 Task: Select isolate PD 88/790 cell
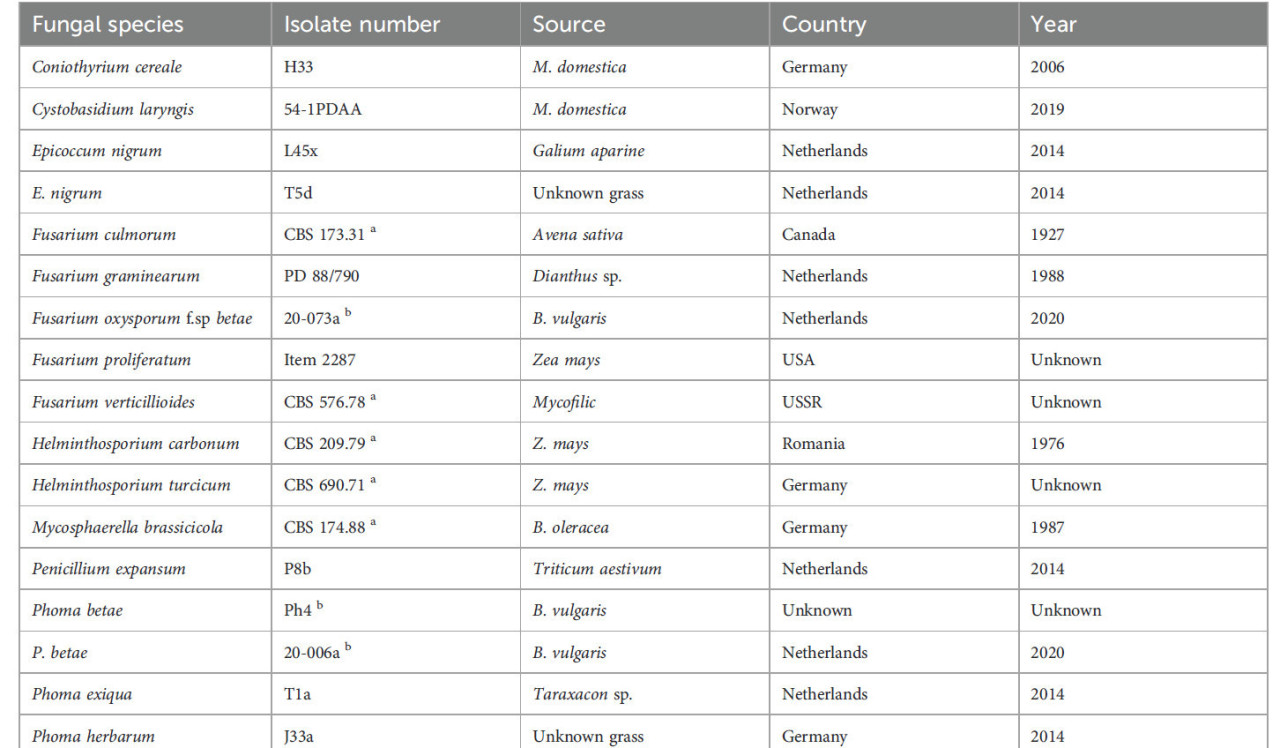(324, 276)
